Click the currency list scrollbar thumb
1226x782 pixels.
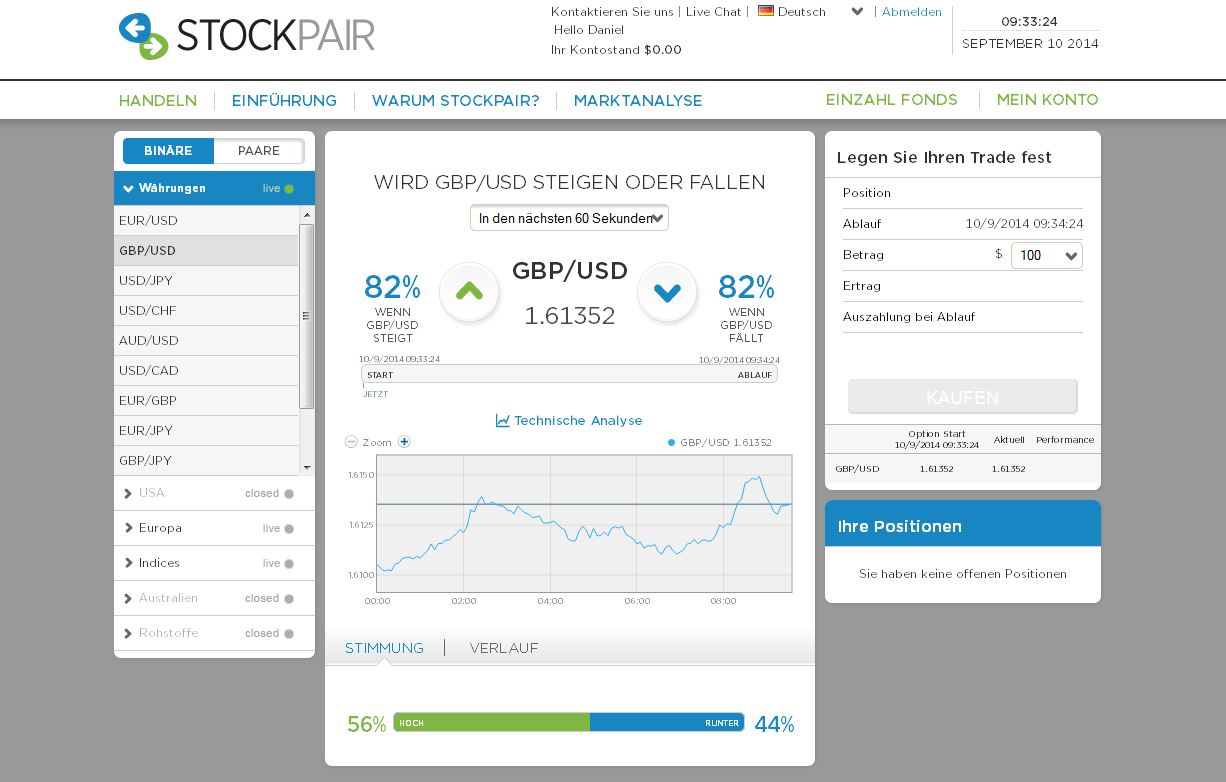[307, 316]
